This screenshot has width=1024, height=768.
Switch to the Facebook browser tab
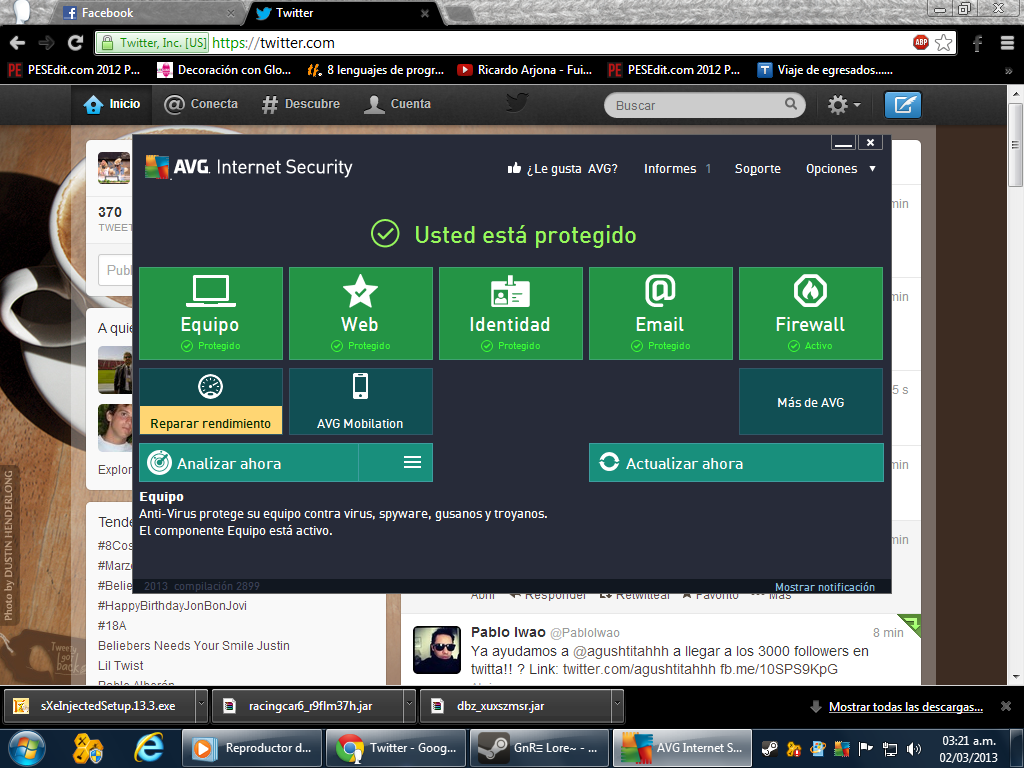coord(148,12)
